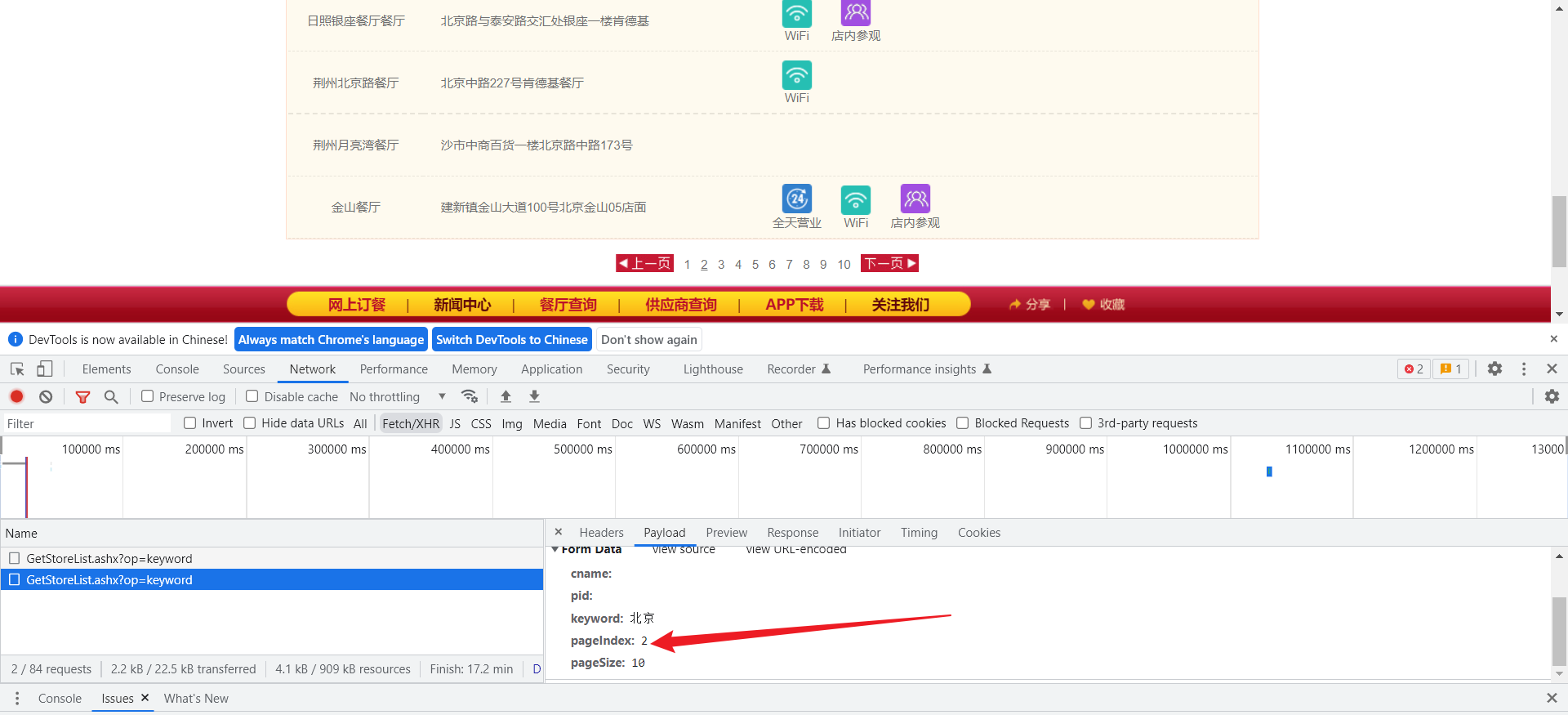Click 店内参观 icon in 金山餐厅 row
The height and width of the screenshot is (715, 1568).
pos(915,199)
